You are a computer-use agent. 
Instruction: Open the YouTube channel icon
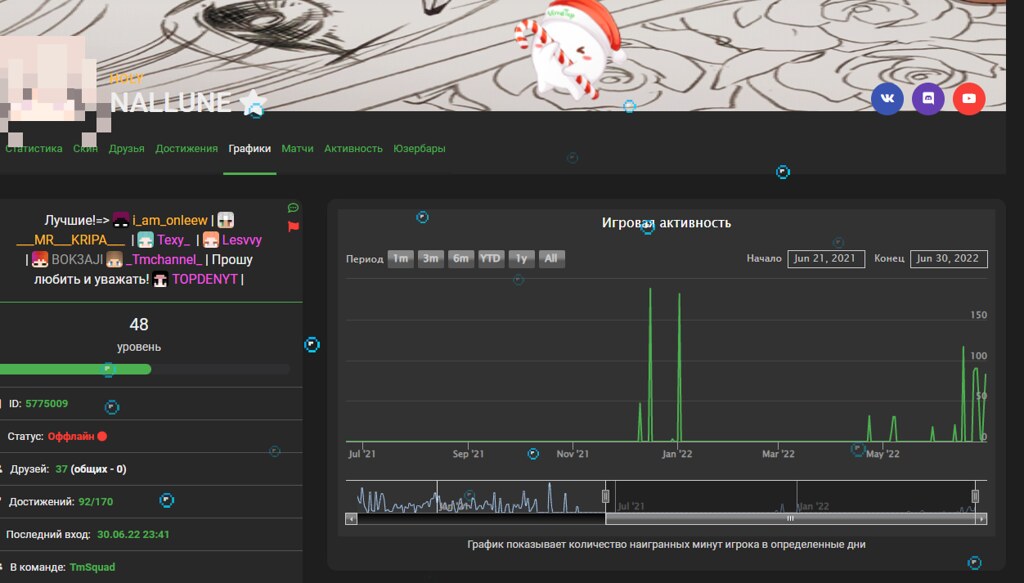click(969, 98)
